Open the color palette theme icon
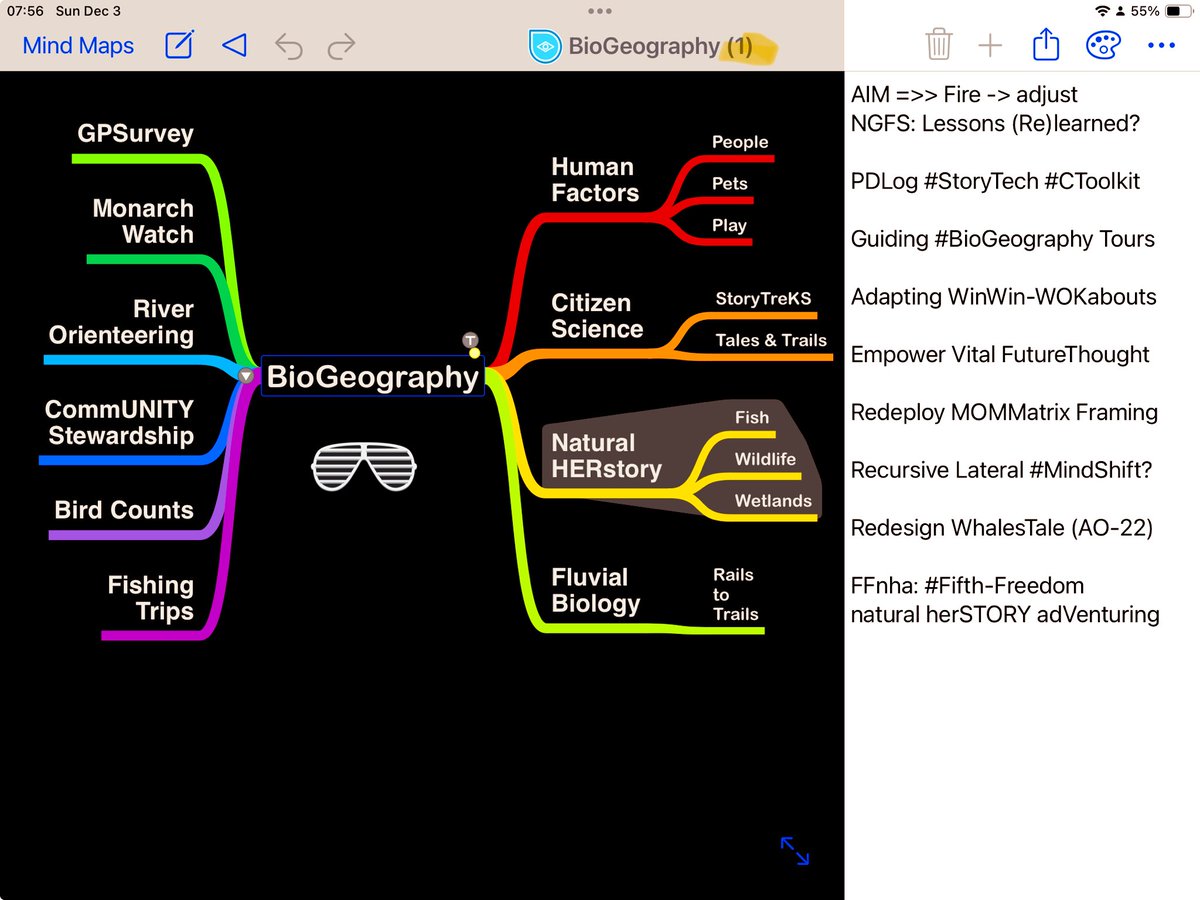The width and height of the screenshot is (1200, 900). (1103, 45)
